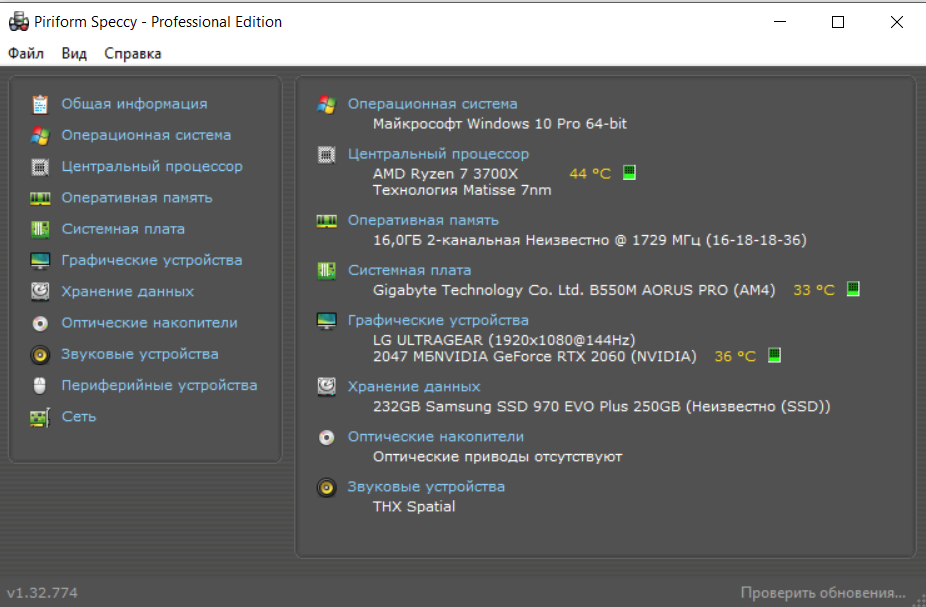Click the 33 °C motherboard temperature value
The image size is (926, 607).
(813, 290)
